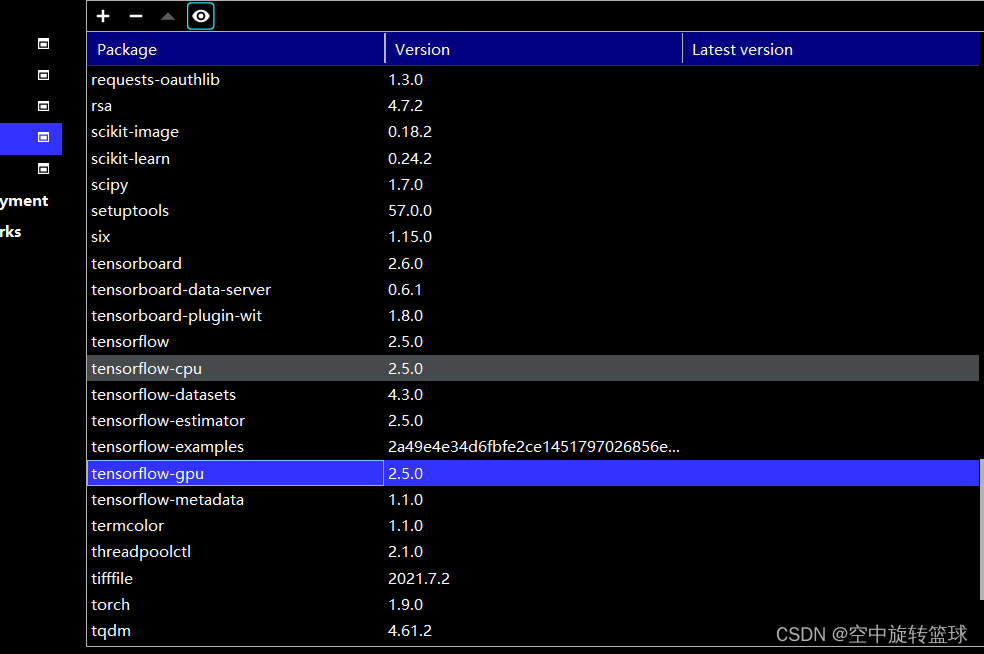Click version 57.0.0 of setuptools
Screen dimensions: 984x654
[410, 211]
